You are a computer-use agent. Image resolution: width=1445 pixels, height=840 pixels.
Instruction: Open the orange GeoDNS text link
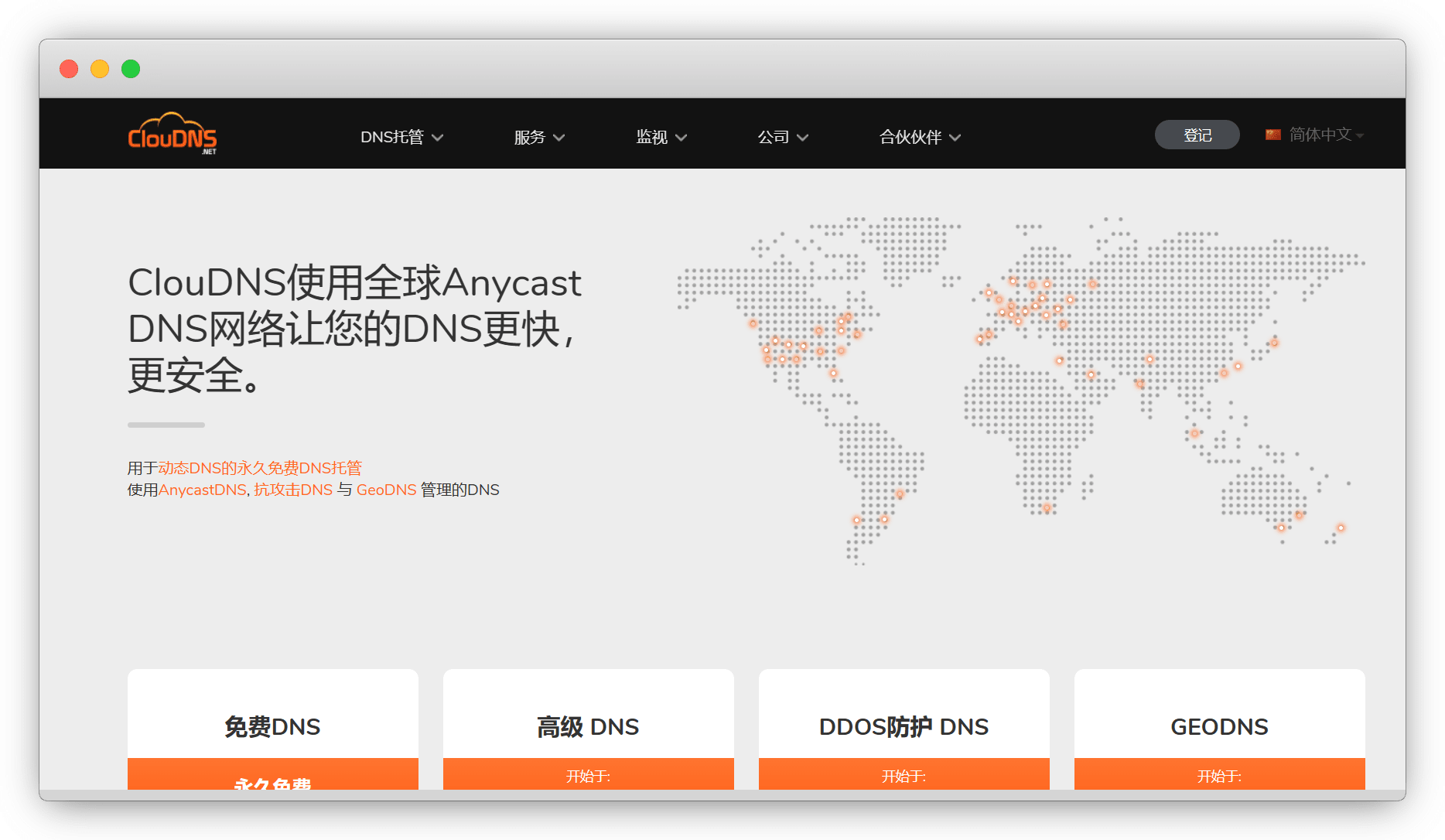(x=386, y=490)
